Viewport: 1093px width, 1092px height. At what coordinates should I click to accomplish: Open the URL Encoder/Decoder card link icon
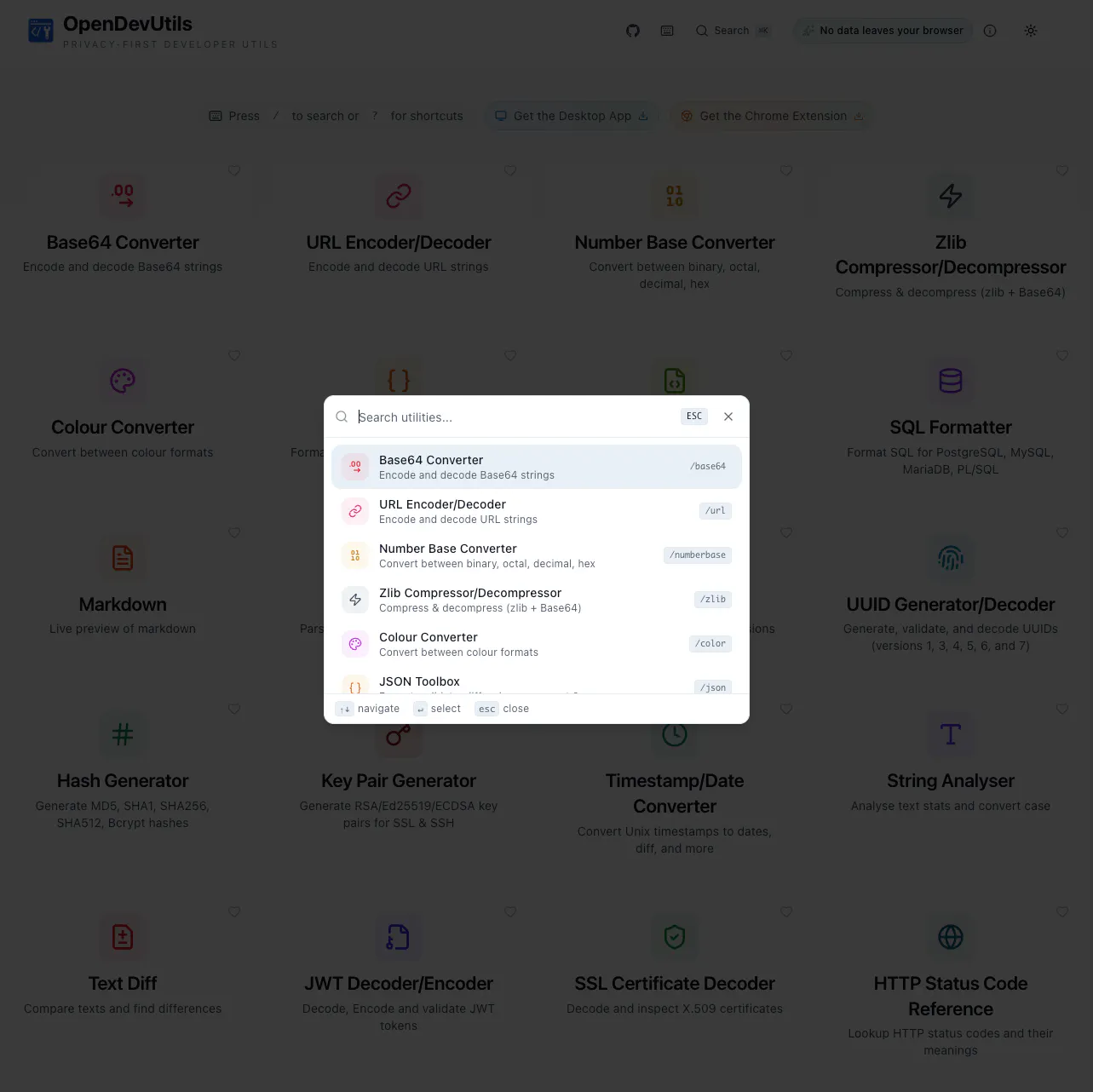[399, 196]
